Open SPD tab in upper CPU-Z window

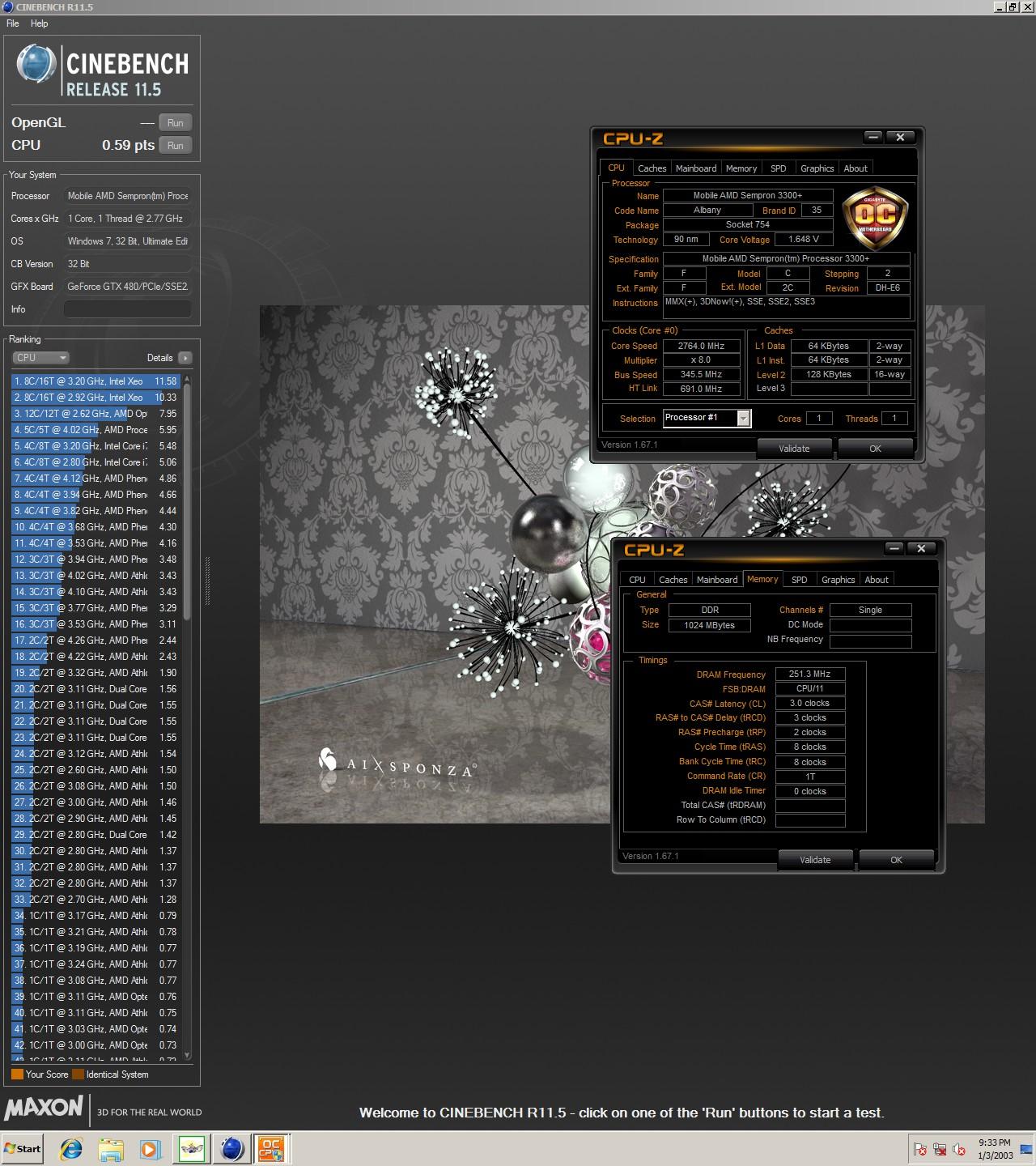778,168
